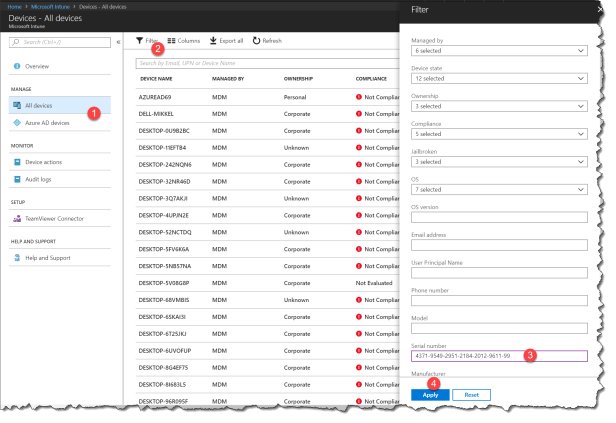Click the Refresh circular arrow icon
This screenshot has height=423, width=616.
pos(257,40)
